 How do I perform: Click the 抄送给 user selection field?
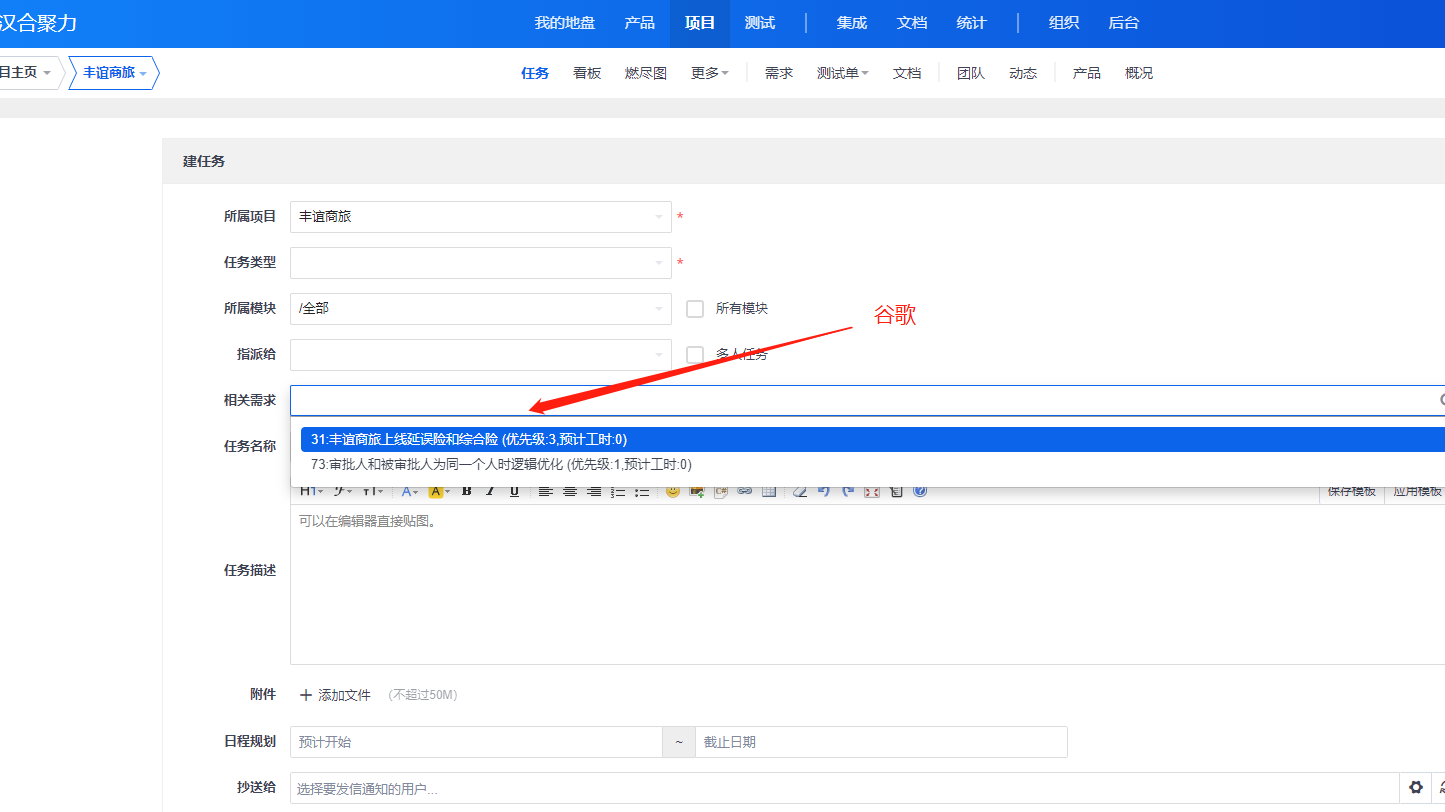pos(844,788)
